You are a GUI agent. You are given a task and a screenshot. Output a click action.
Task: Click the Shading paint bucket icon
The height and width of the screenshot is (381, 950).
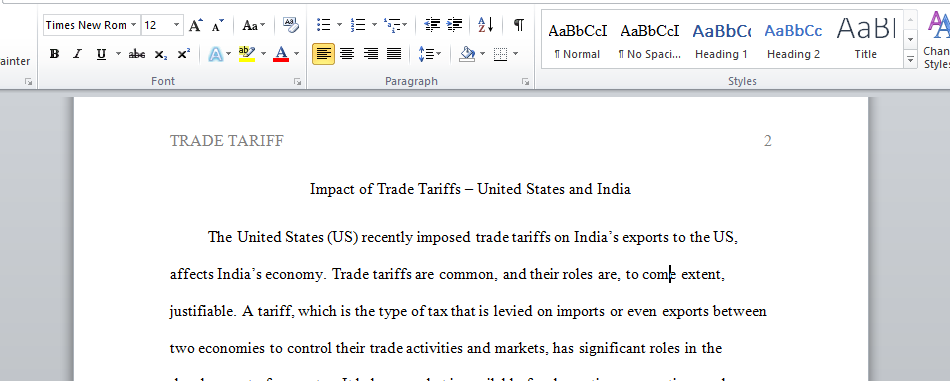pyautogui.click(x=467, y=54)
